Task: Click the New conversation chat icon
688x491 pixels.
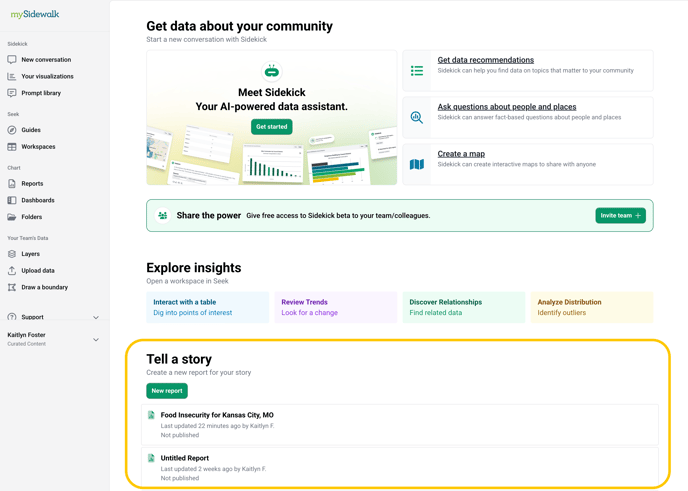Action: (12, 60)
